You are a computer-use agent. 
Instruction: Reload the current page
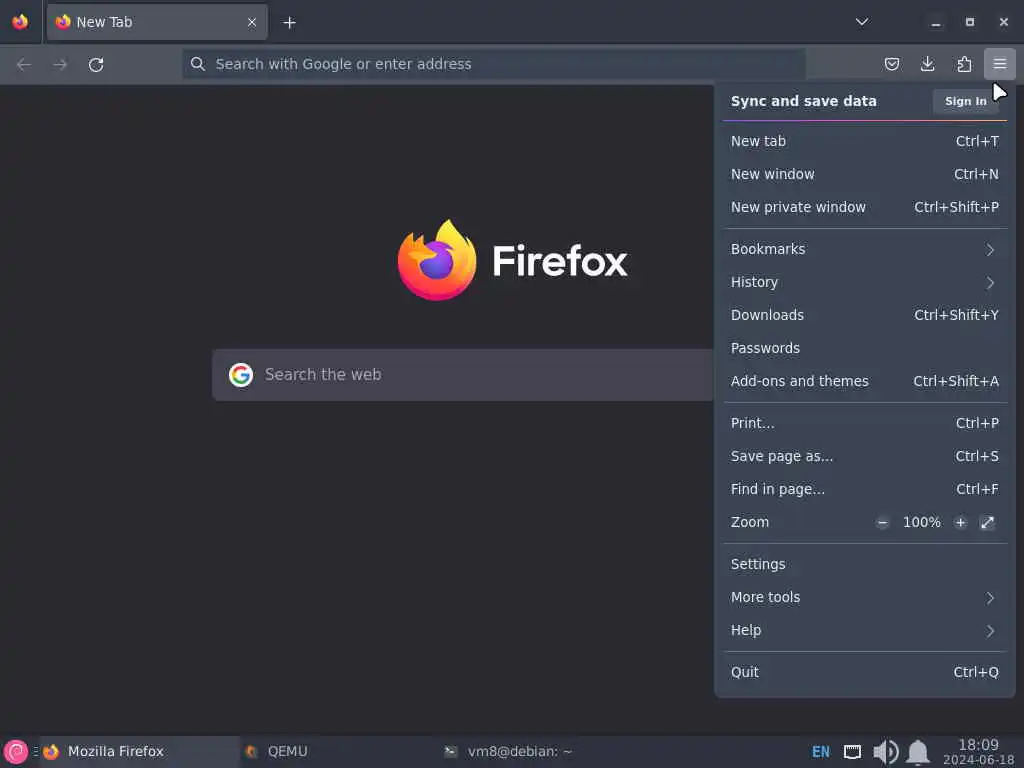click(96, 65)
